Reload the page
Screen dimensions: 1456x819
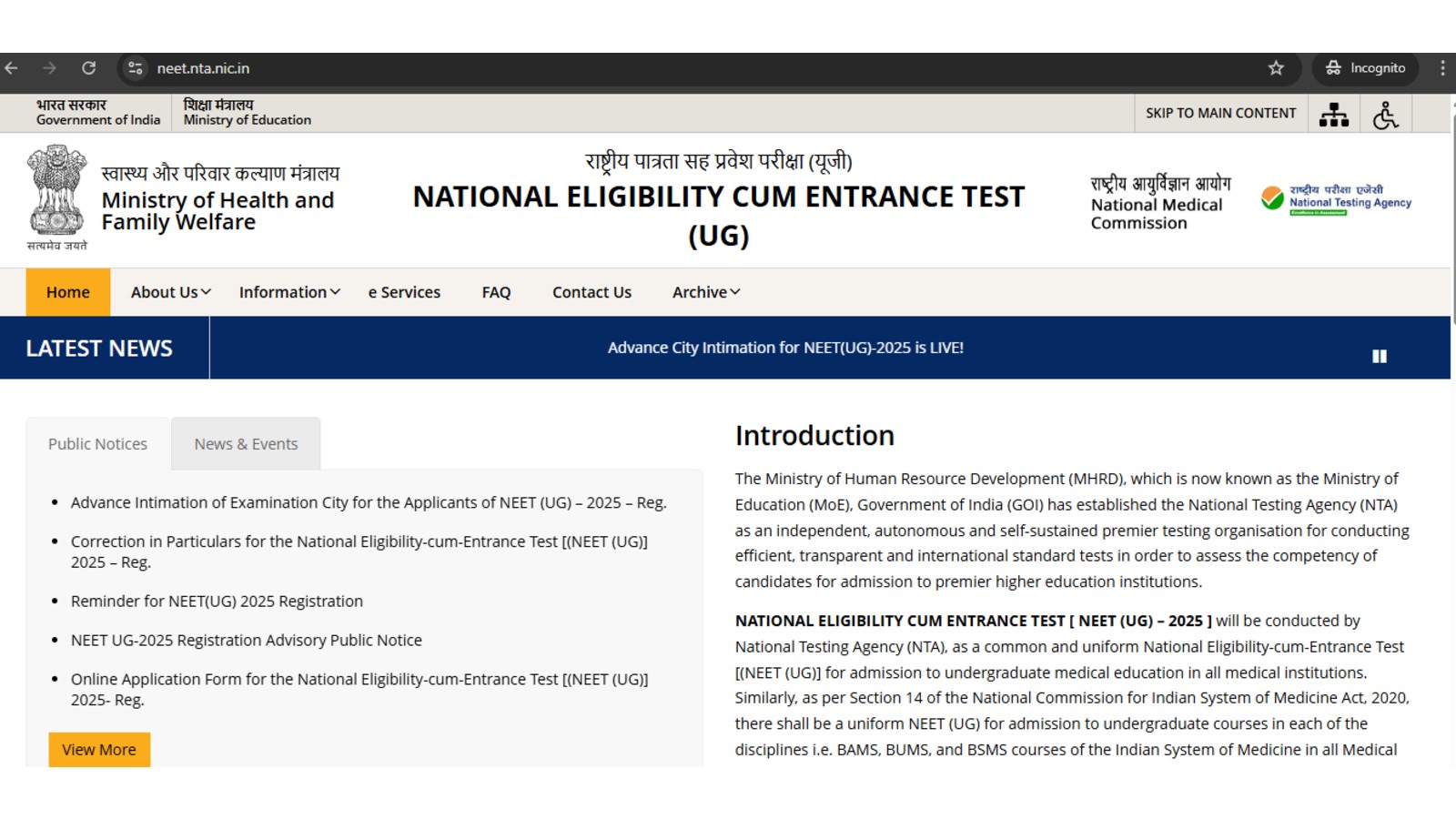point(89,67)
